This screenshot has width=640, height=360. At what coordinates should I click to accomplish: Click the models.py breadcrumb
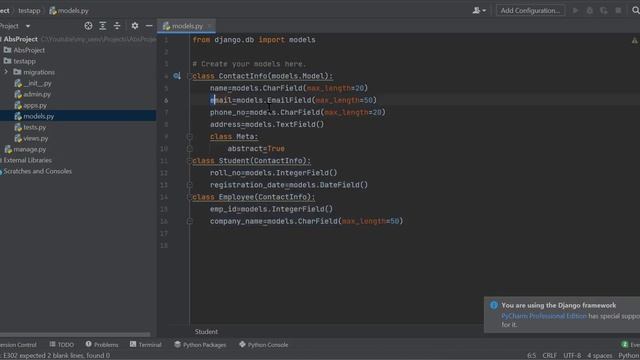pos(69,11)
